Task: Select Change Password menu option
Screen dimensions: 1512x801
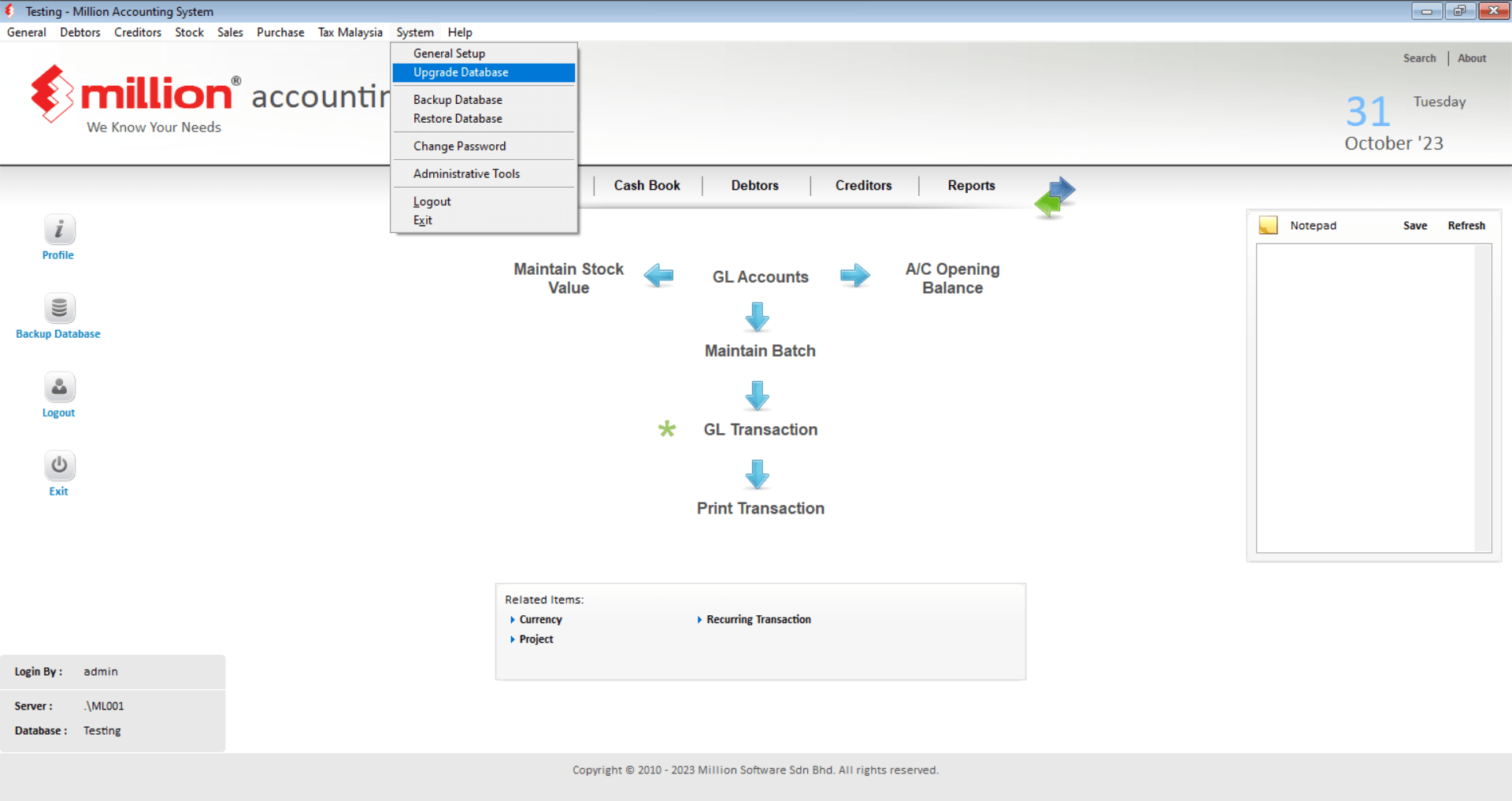Action: point(459,146)
